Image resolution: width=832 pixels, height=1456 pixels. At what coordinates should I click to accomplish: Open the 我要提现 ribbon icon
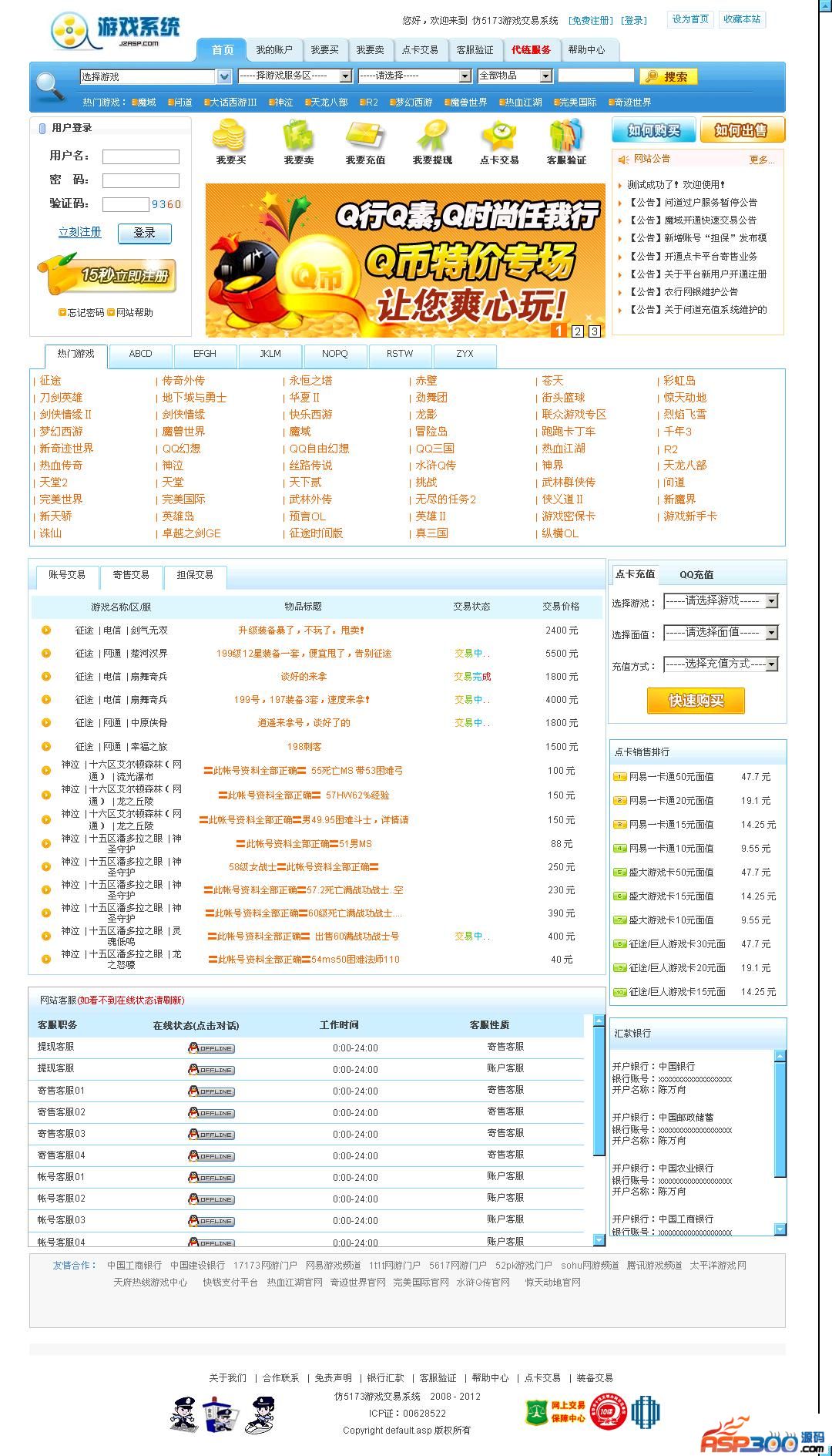pos(431,136)
